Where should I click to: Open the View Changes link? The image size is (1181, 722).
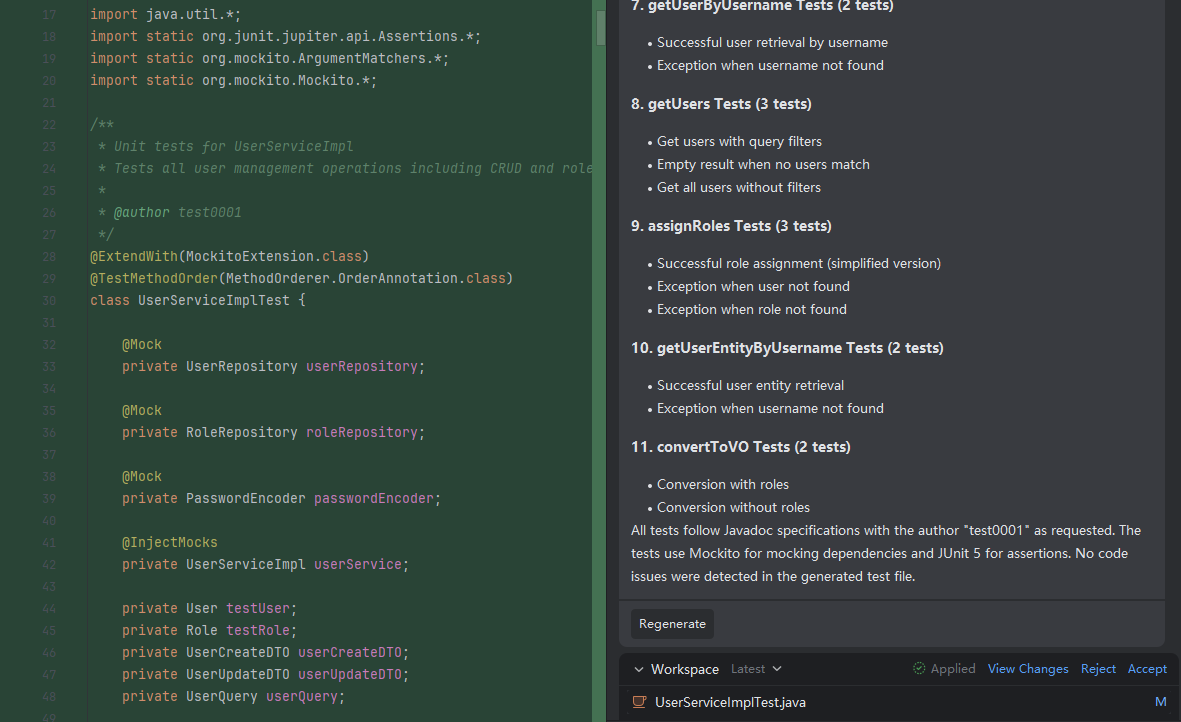coord(1028,669)
